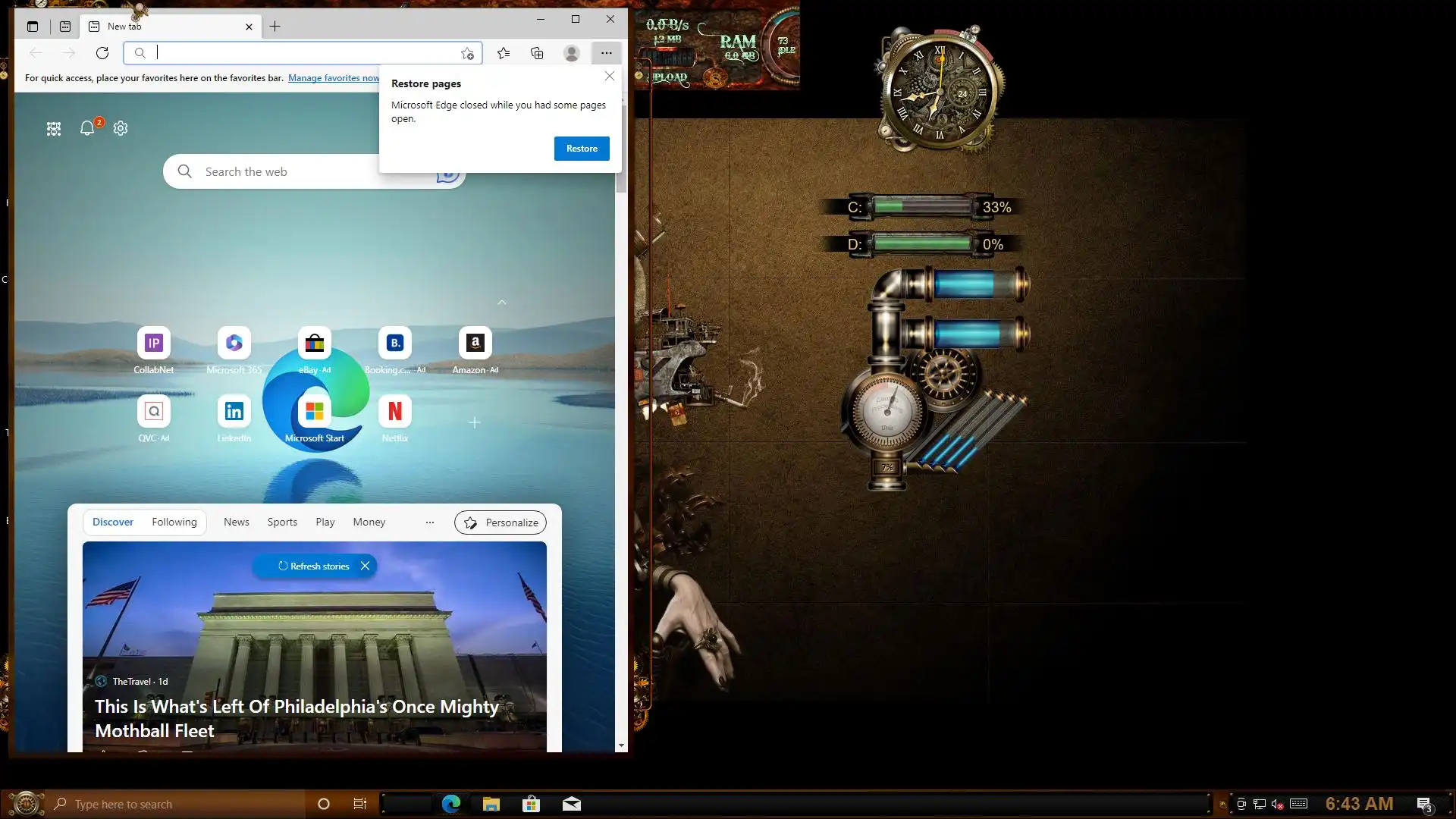Switch to the Following tab
This screenshot has width=1456, height=819.
174,522
